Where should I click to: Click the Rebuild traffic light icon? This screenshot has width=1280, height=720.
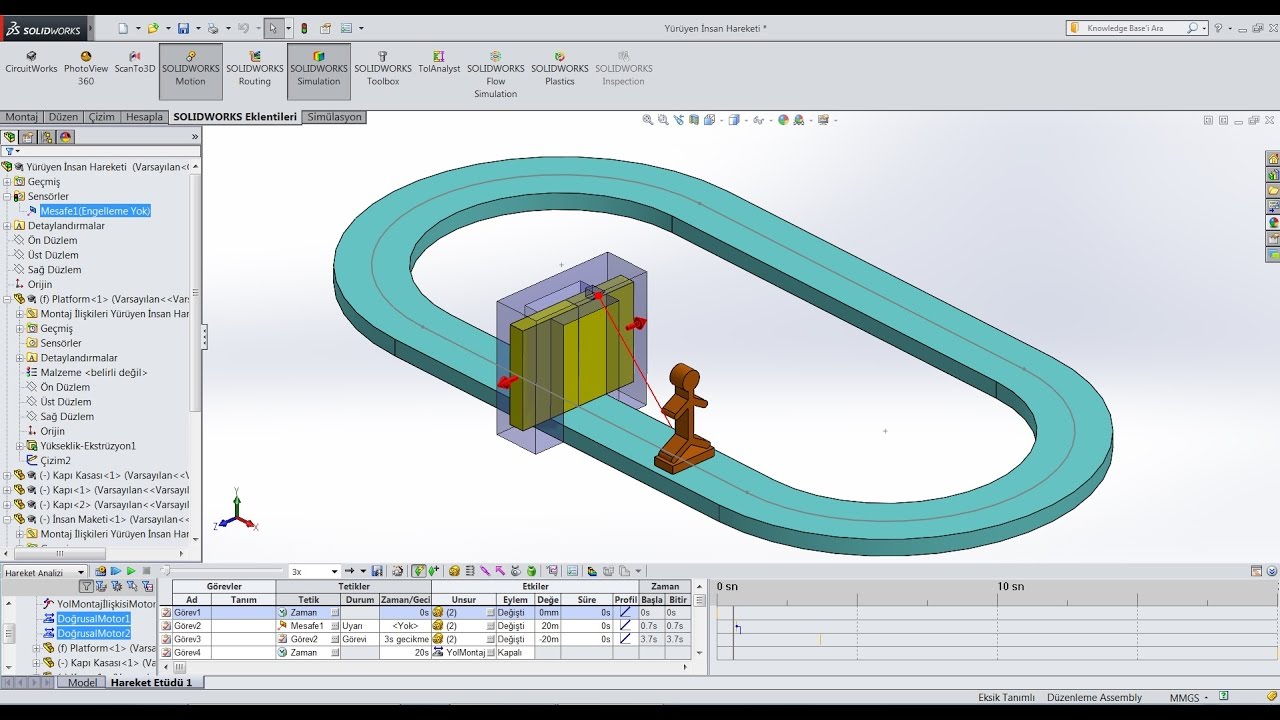click(x=305, y=29)
